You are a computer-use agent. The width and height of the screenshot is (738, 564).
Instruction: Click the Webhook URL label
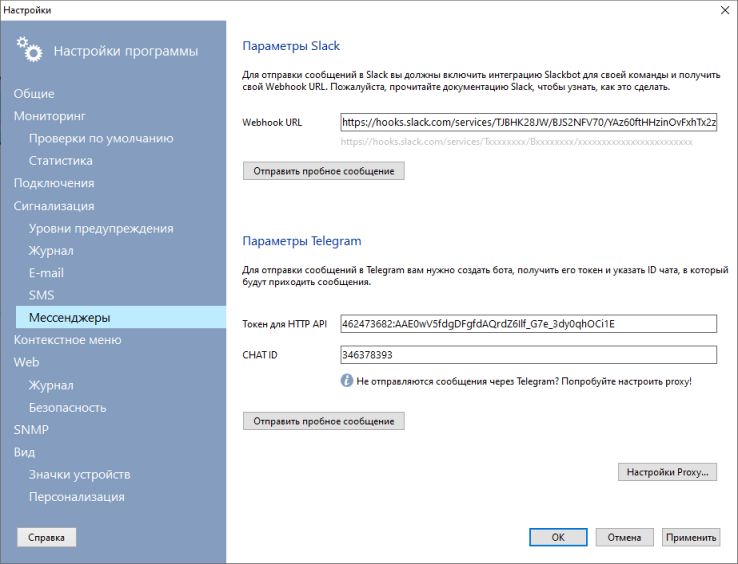pyautogui.click(x=272, y=122)
